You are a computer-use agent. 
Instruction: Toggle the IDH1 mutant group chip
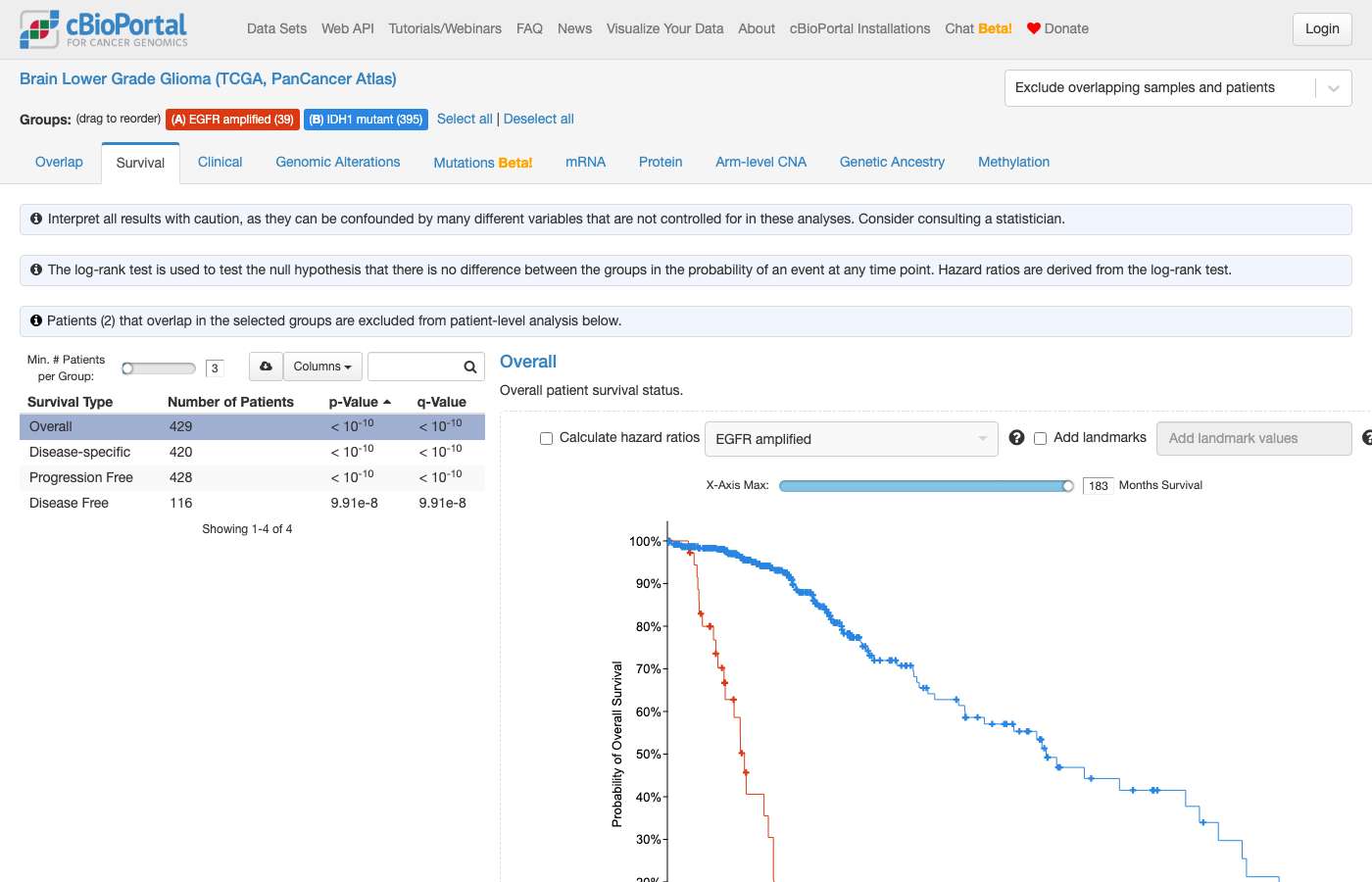click(366, 120)
